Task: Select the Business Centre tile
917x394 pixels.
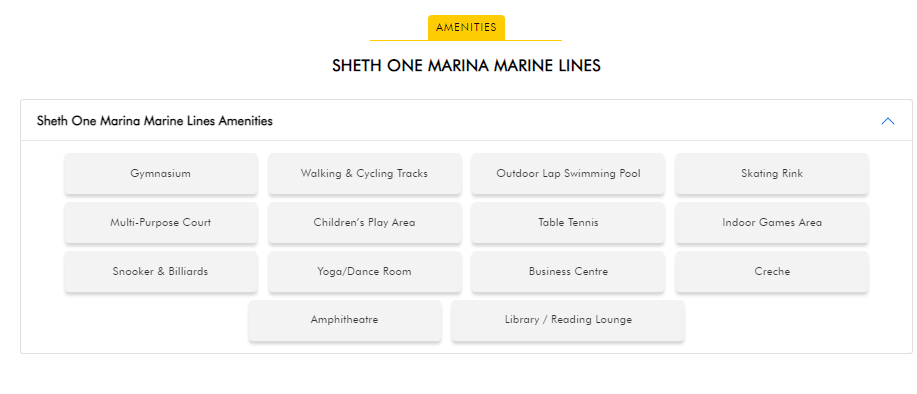Action: (x=568, y=272)
